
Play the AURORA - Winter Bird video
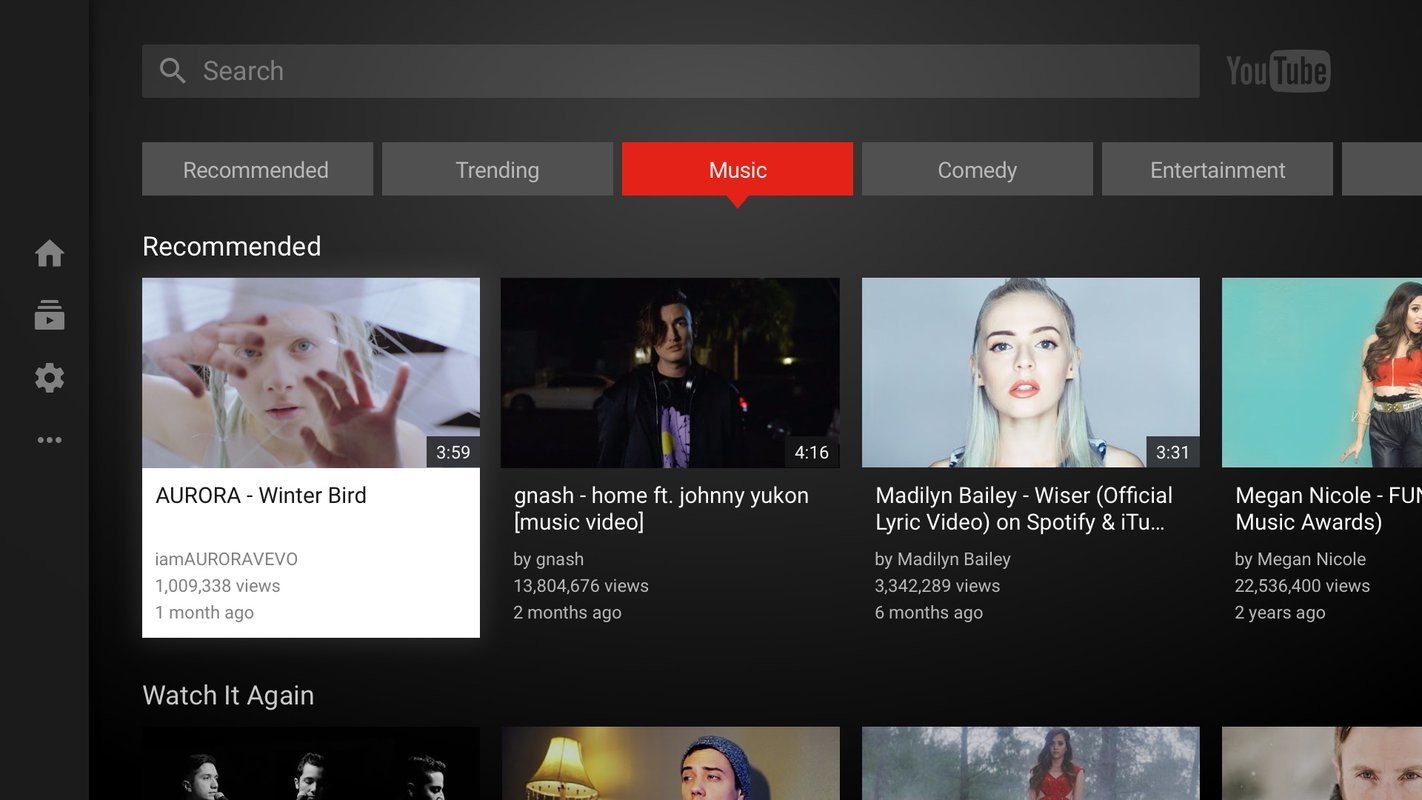[x=311, y=372]
